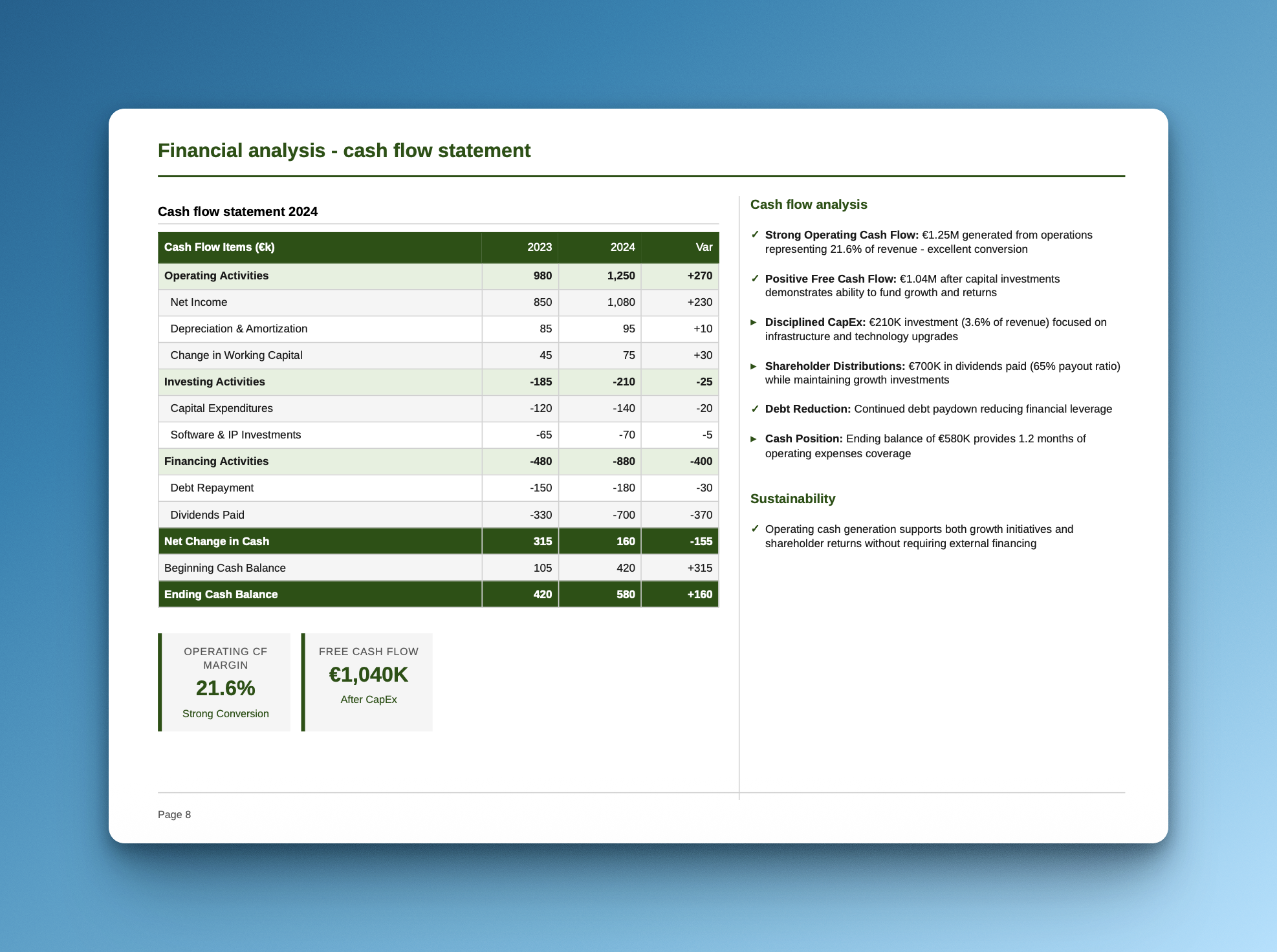Click the Financial analysis page title

pos(344,150)
